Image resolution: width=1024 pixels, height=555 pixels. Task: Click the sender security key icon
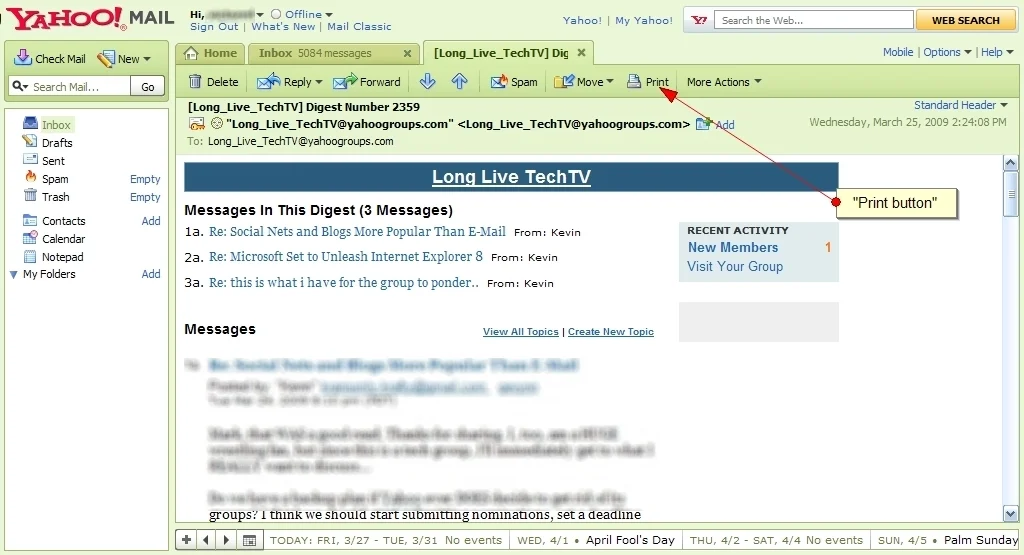click(197, 123)
